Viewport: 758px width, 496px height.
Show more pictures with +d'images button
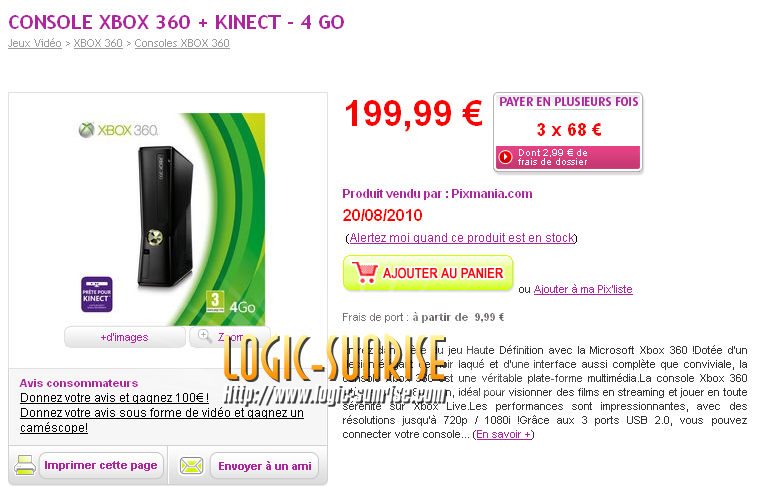[x=125, y=337]
